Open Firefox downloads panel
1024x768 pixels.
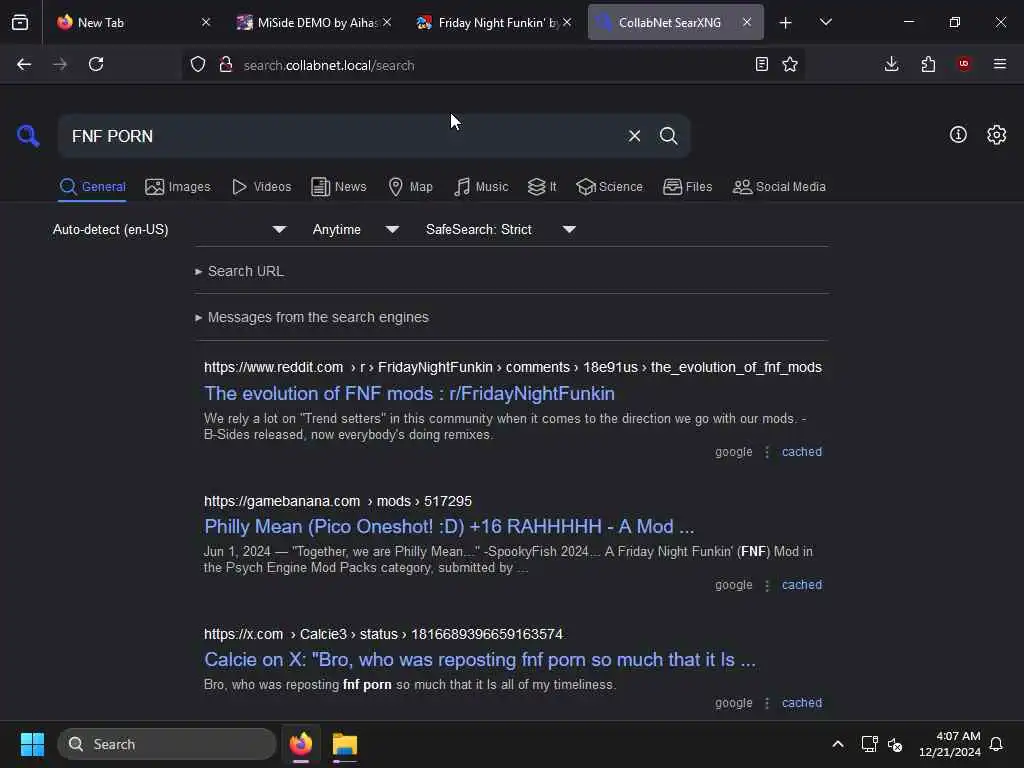[x=891, y=64]
